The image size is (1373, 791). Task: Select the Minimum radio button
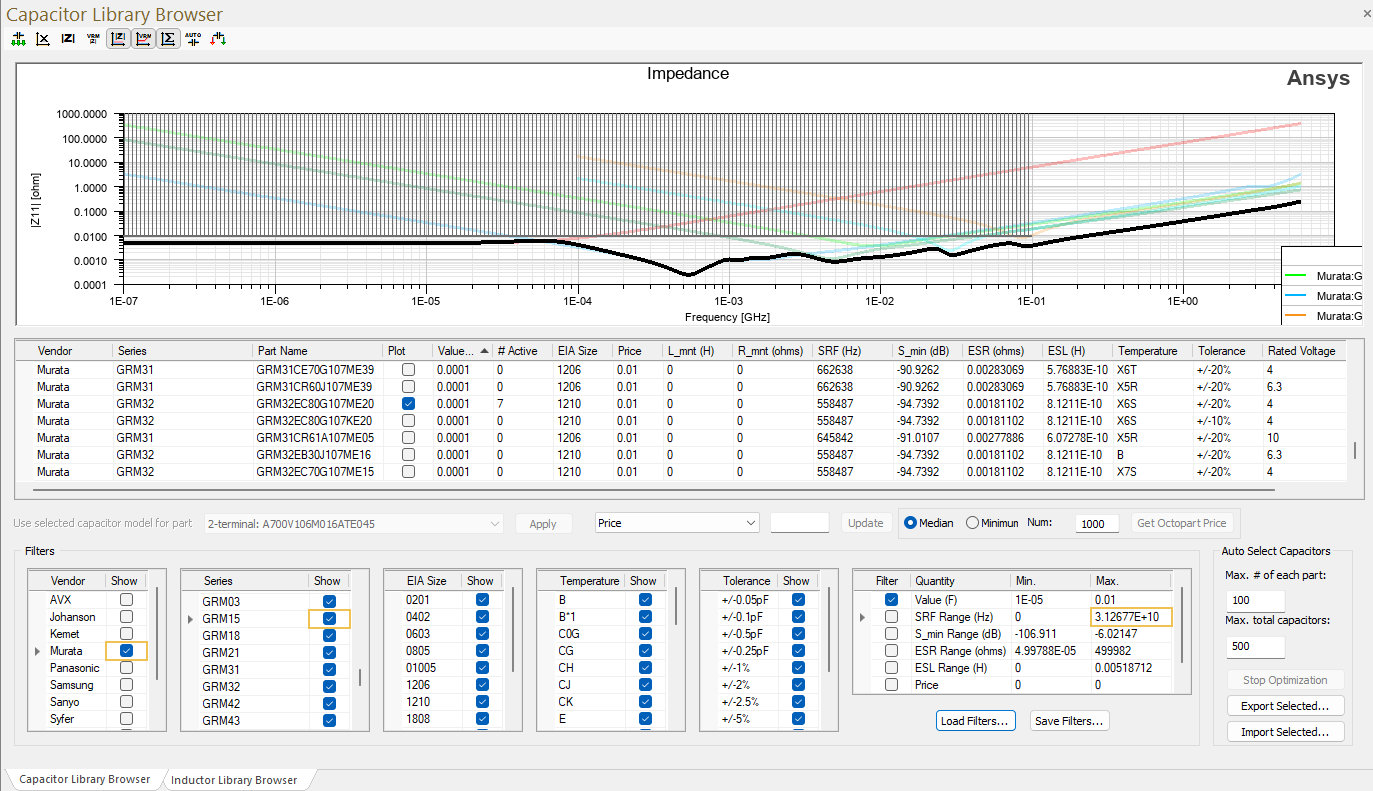click(972, 523)
